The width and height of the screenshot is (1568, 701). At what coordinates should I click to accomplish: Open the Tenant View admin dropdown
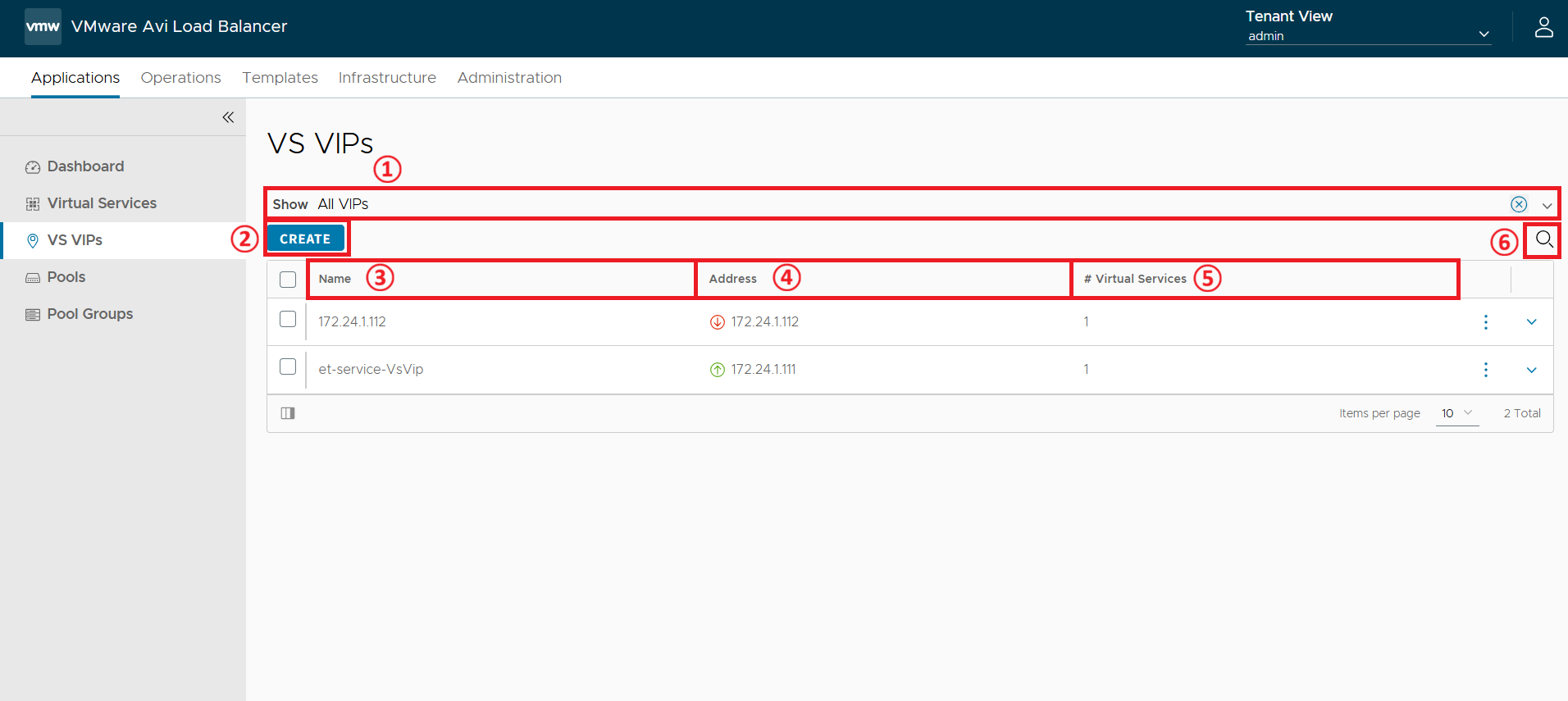point(1368,35)
